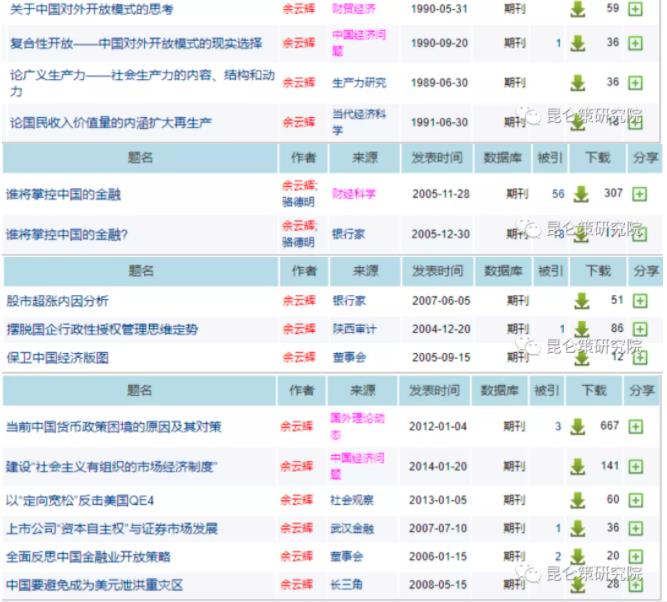Download 摆脱国企行政性授权管理思维定势 paper

[580, 329]
